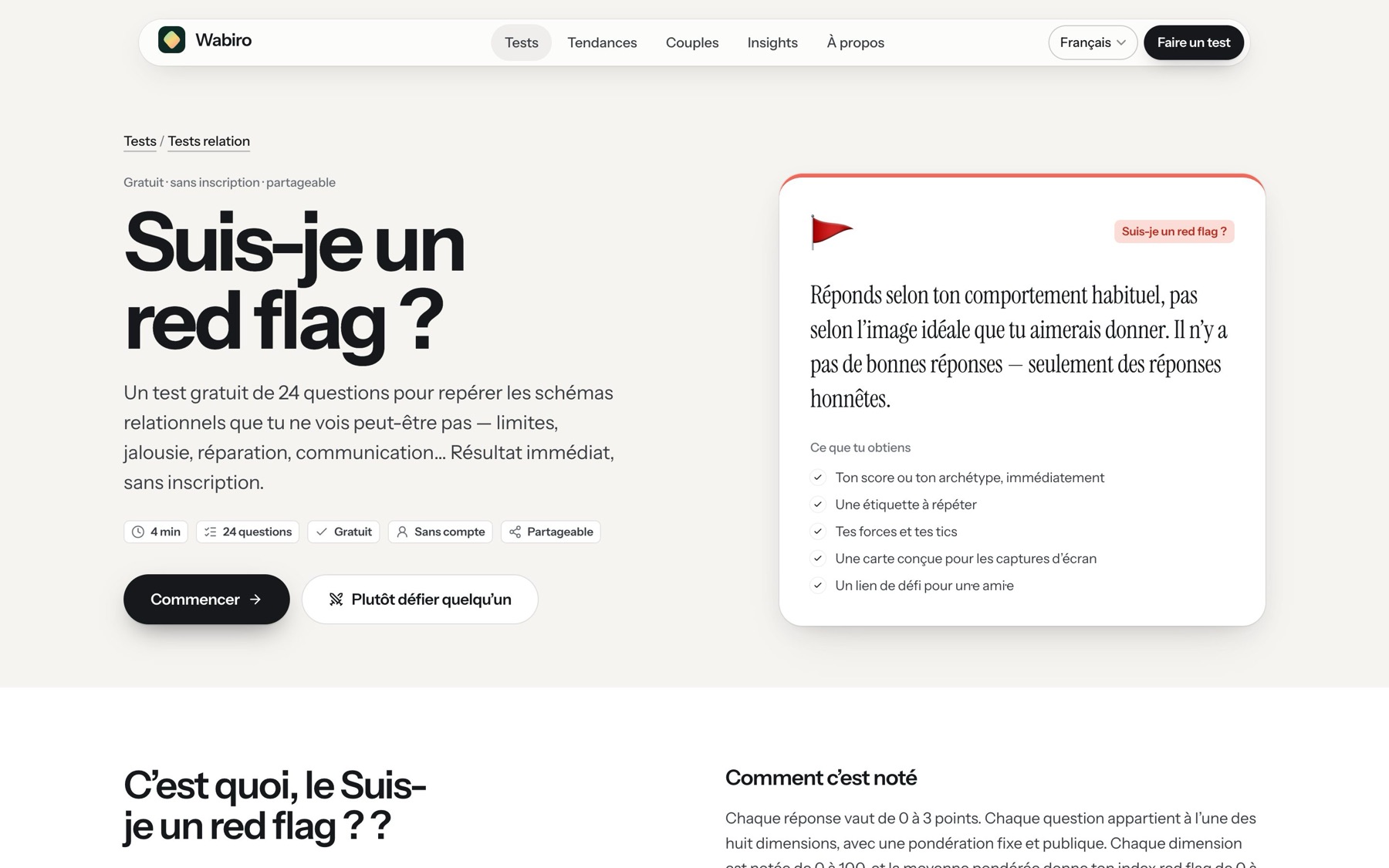Open the Couples nav item
Viewport: 1389px width, 868px height.
coord(692,42)
